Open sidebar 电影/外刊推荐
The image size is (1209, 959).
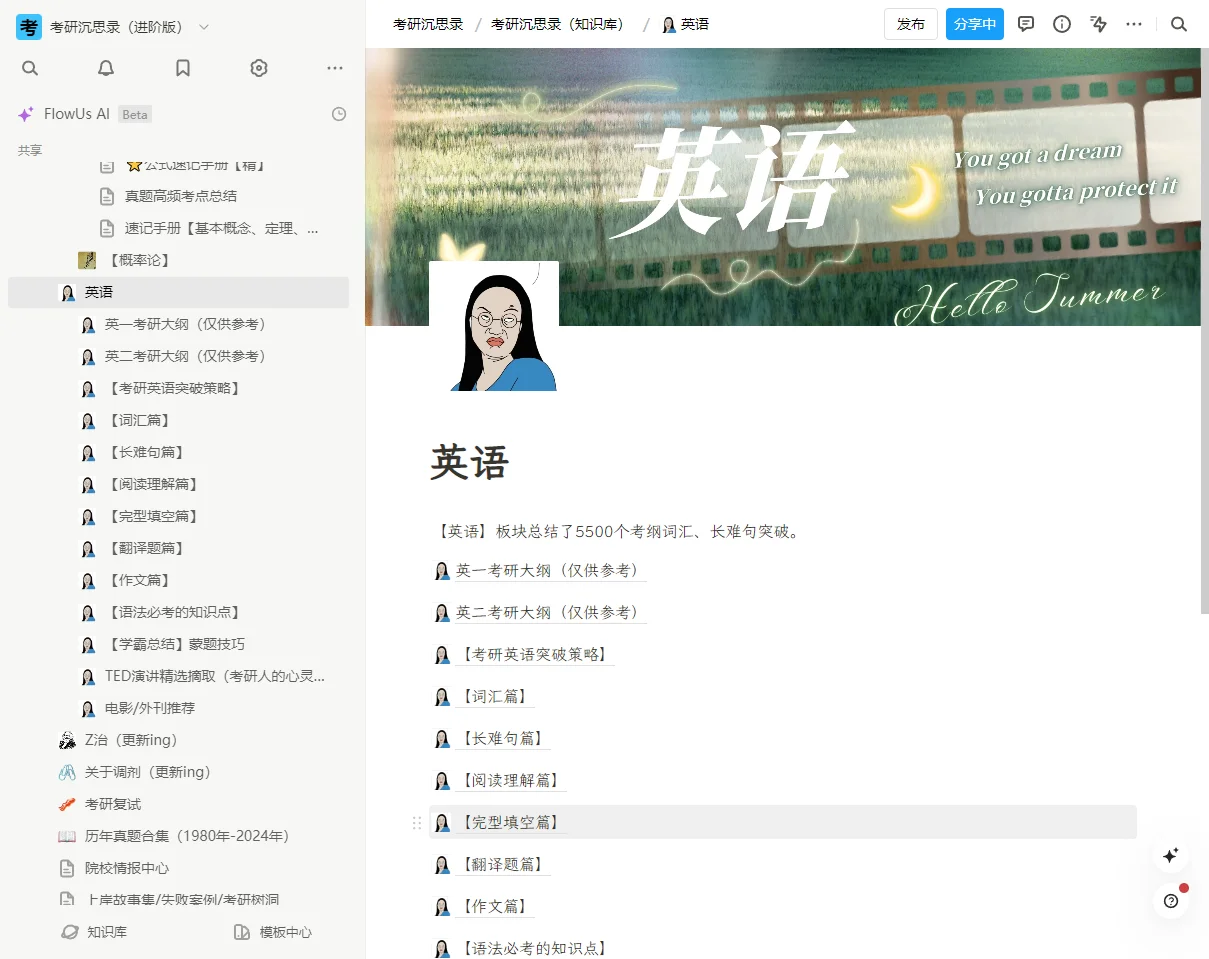tap(150, 708)
